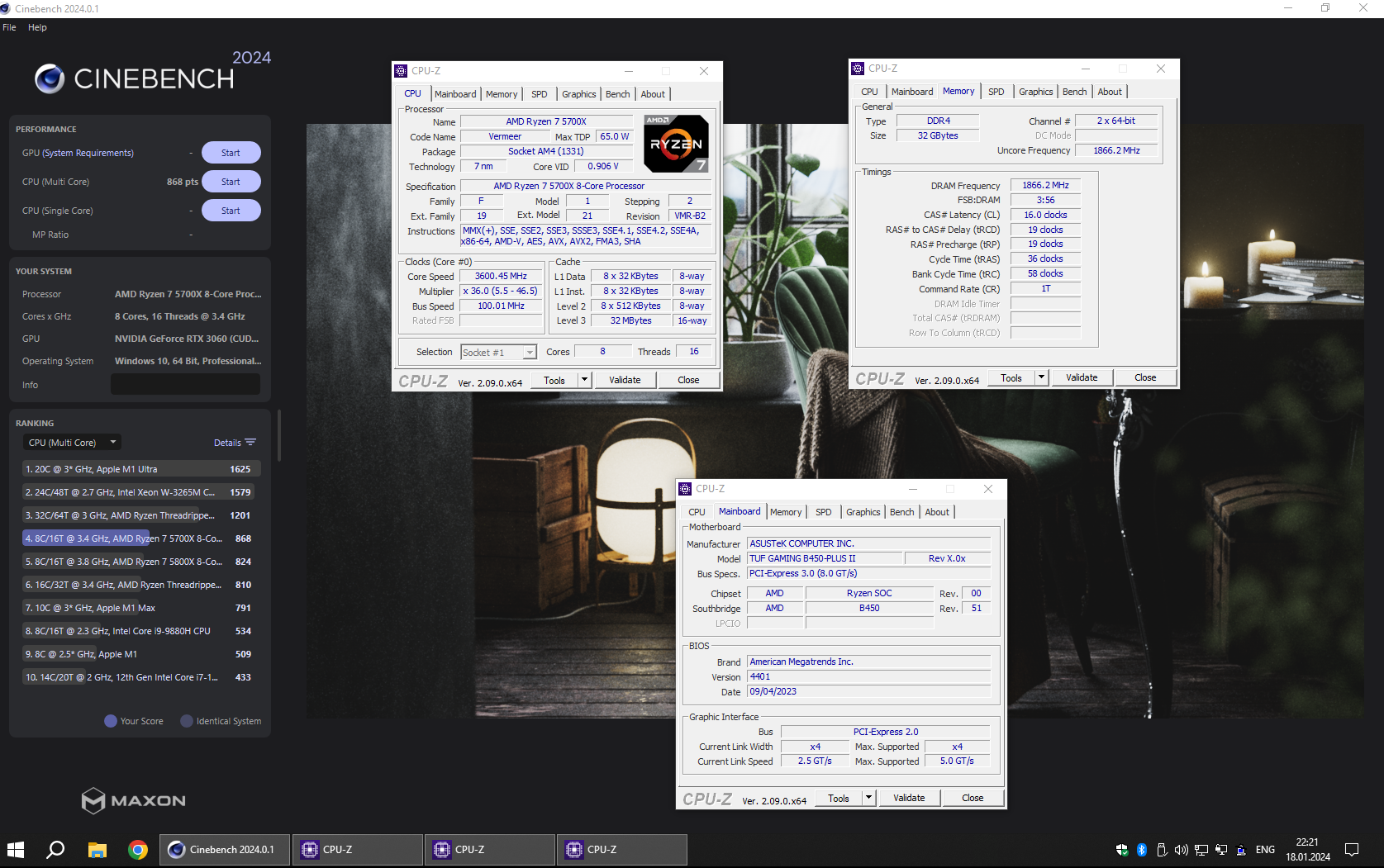The width and height of the screenshot is (1384, 868).
Task: Click DRAM Frequency value 1866.2 MHz
Action: (1045, 185)
